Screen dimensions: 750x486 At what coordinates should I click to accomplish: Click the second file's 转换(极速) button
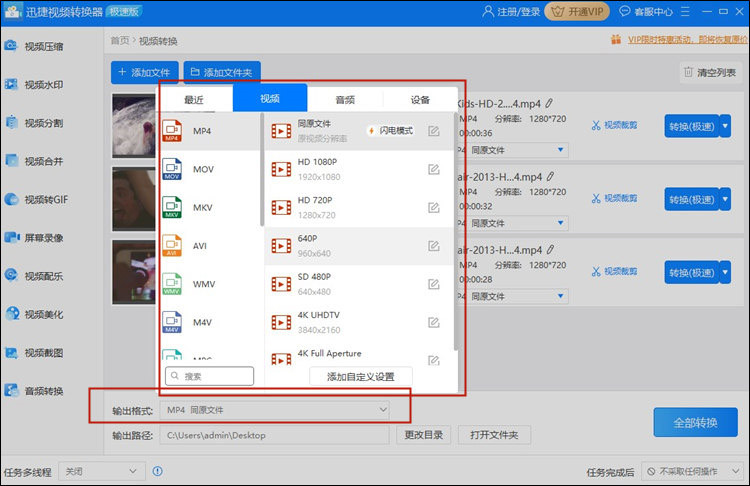click(692, 199)
